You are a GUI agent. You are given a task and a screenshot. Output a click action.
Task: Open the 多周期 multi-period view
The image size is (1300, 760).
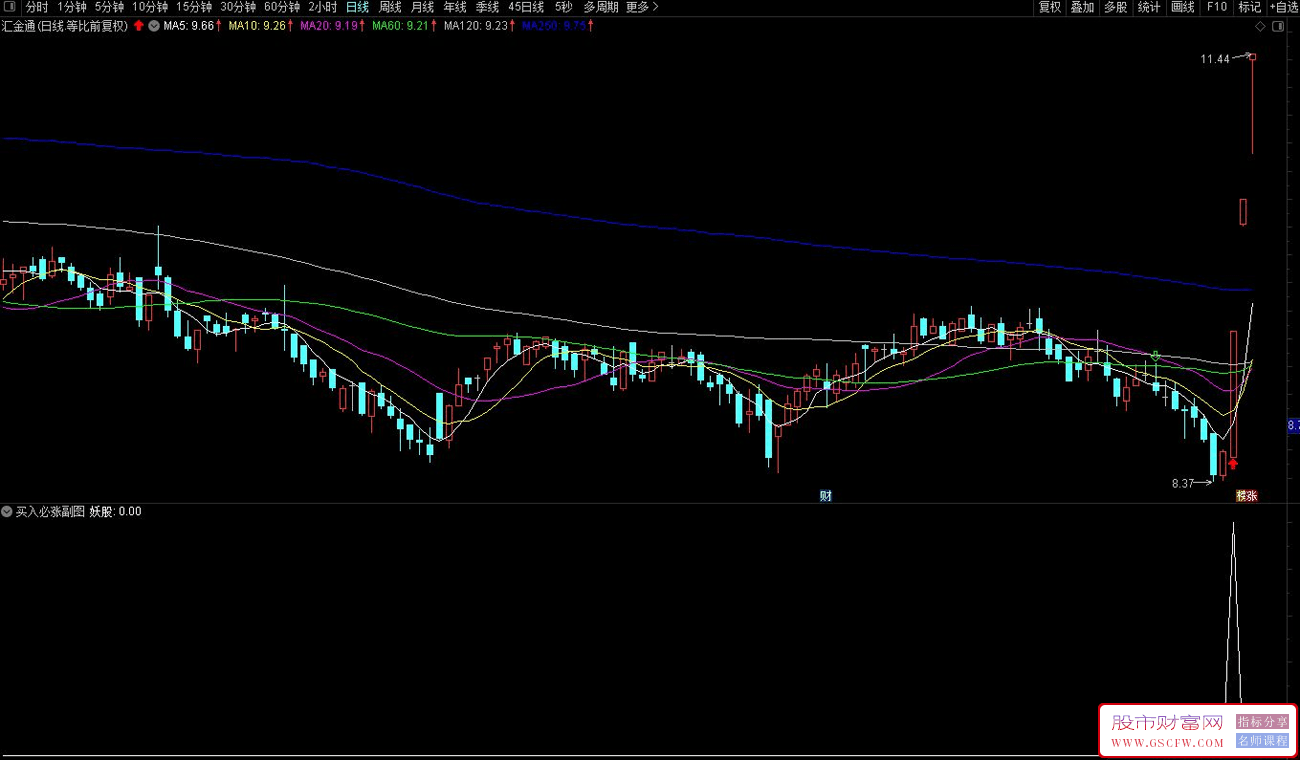tap(601, 7)
